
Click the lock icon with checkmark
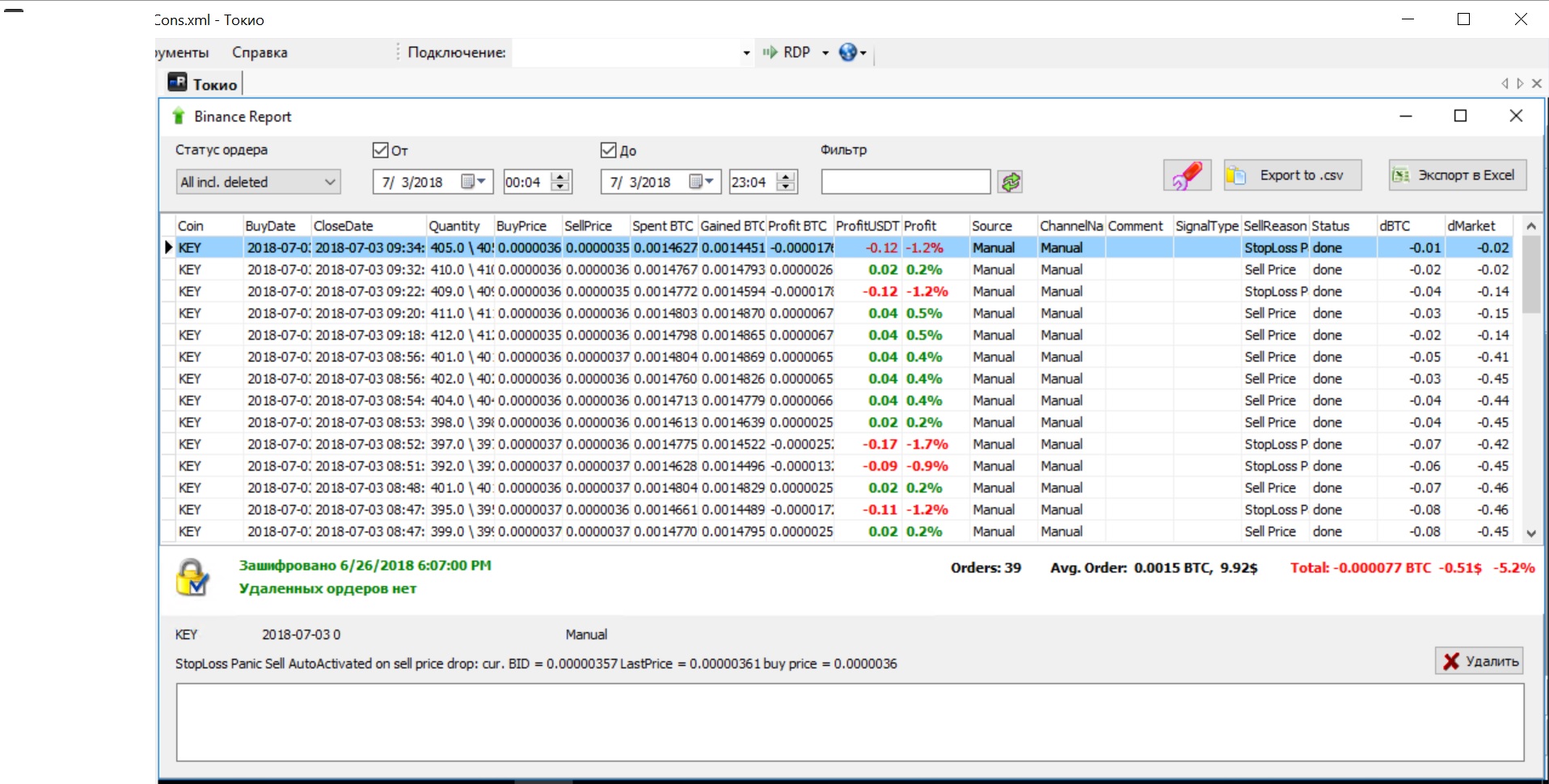click(x=192, y=577)
